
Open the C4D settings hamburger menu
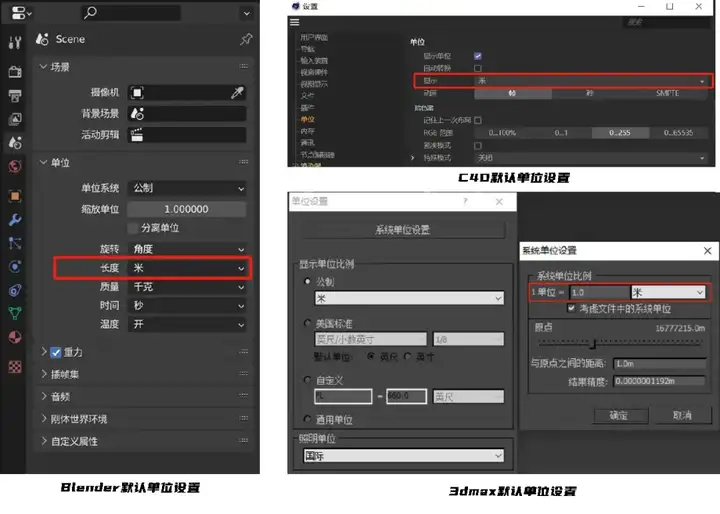(295, 22)
